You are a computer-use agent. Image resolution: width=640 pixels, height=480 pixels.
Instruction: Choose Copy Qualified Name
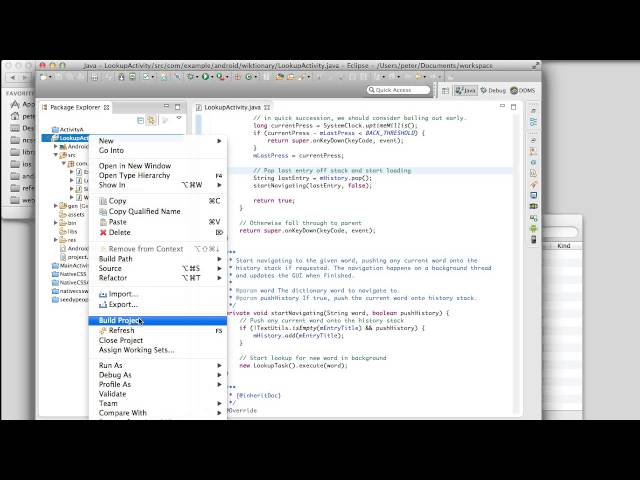pyautogui.click(x=158, y=211)
